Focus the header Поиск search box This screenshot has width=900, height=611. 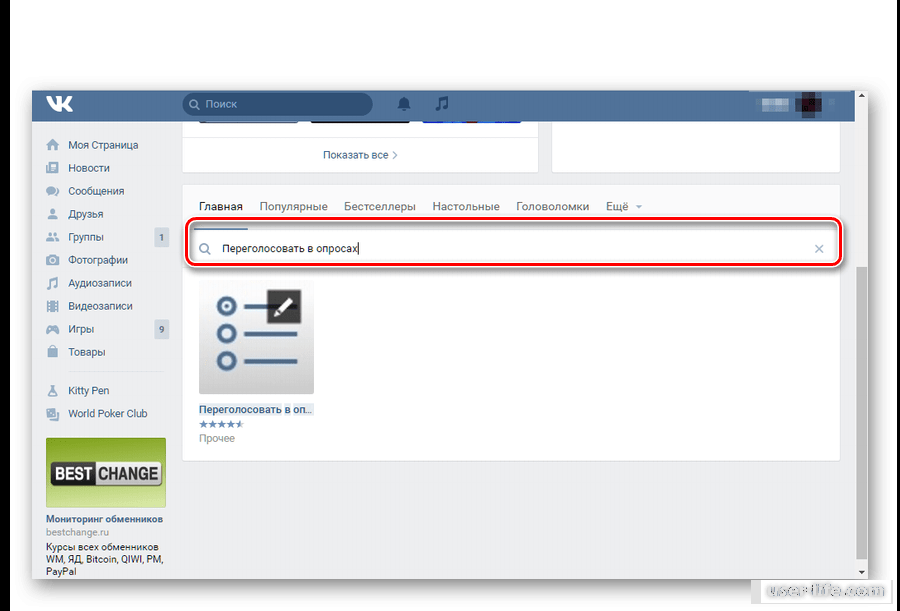(277, 104)
